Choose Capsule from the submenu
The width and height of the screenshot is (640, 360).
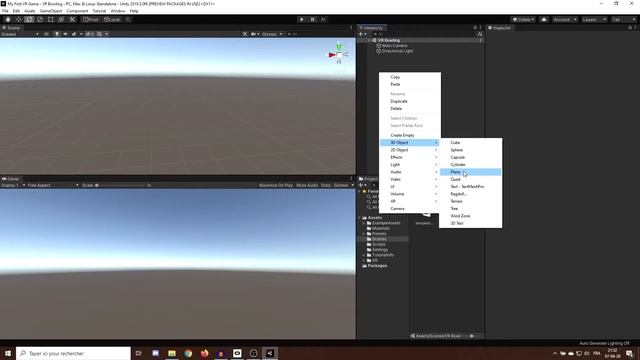471,157
